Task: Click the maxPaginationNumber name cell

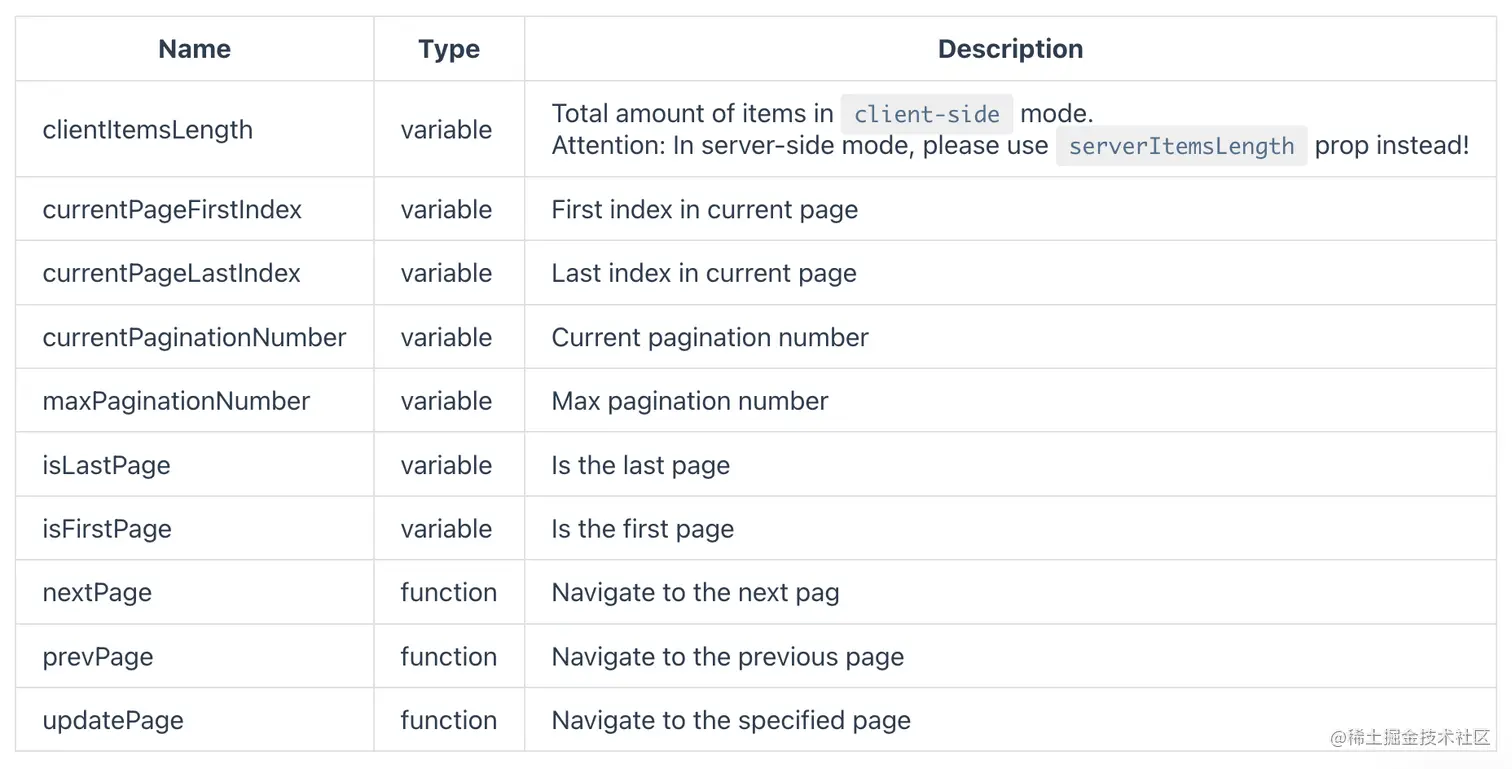Action: [176, 401]
